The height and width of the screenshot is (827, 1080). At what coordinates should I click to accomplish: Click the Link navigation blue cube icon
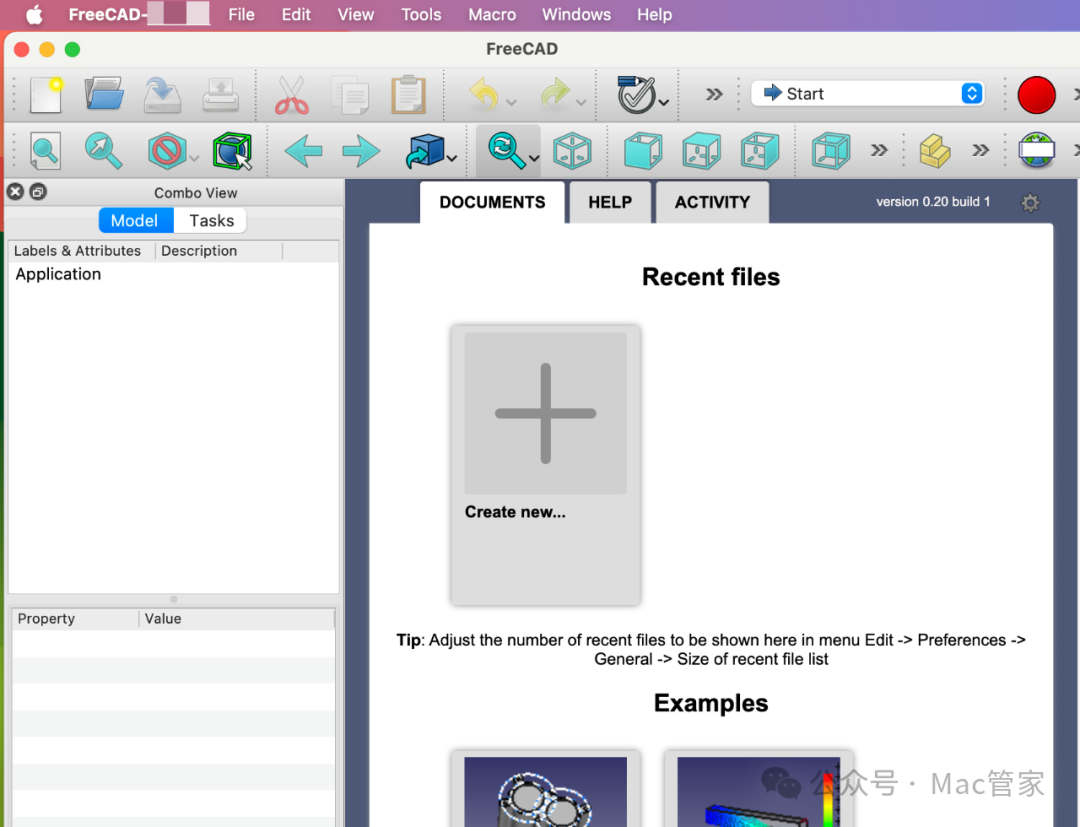point(426,151)
